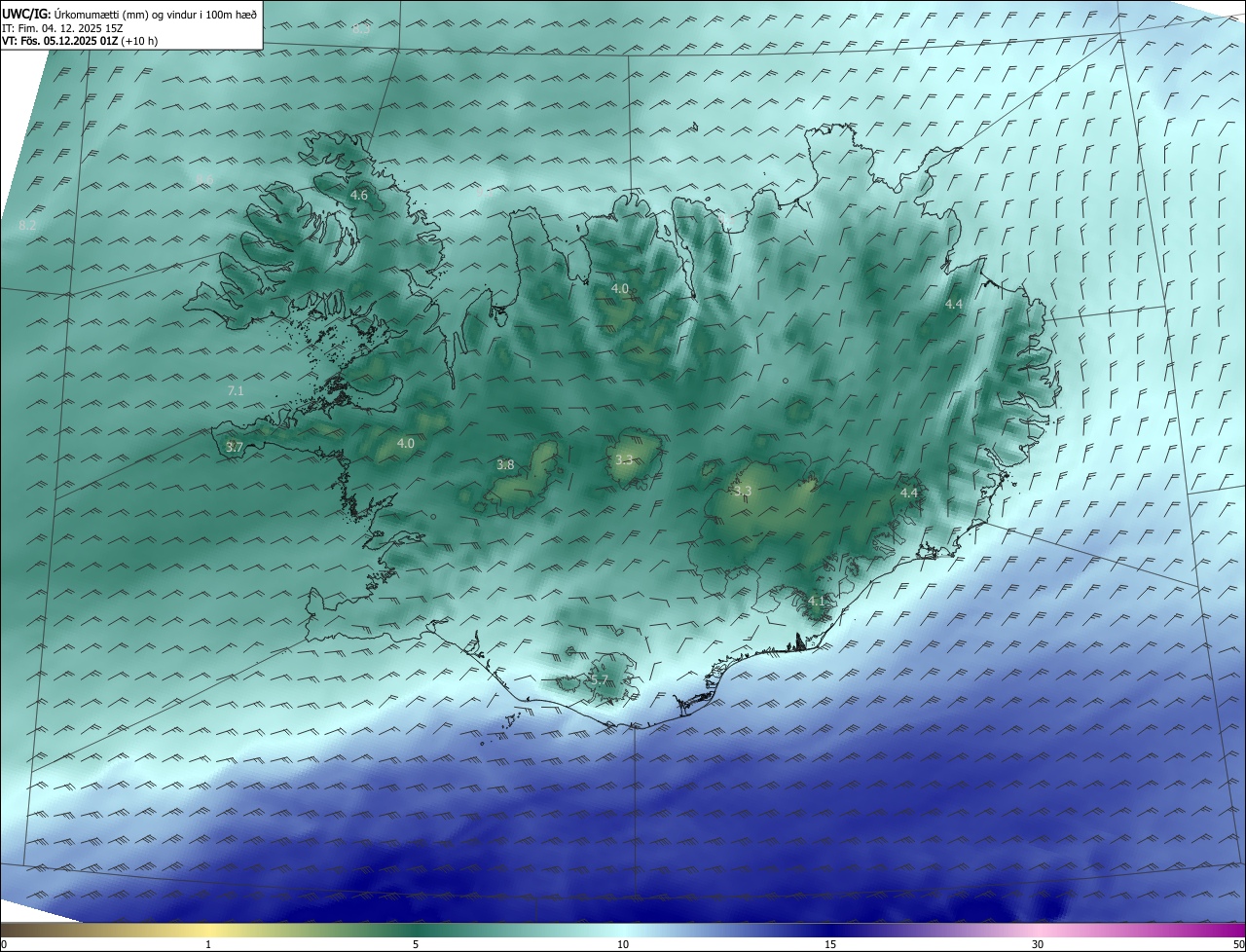Select the 5.7 value on Mýrdalsjökull glacier
Screen dimensions: 1246x952
click(x=599, y=679)
